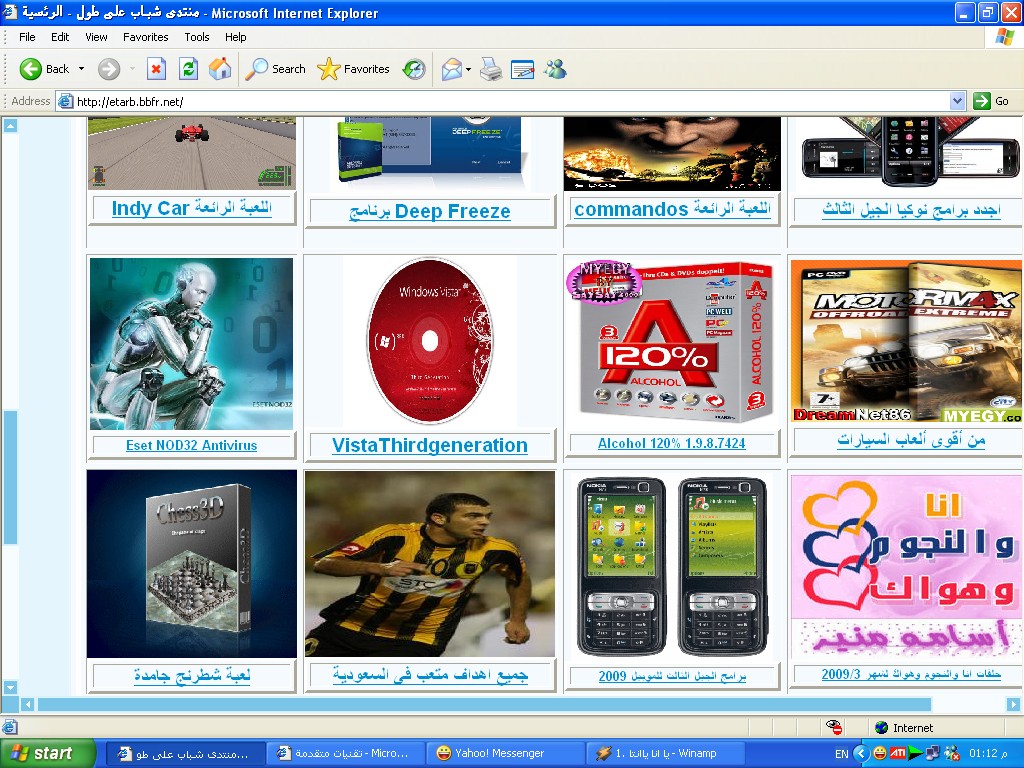This screenshot has width=1024, height=768.
Task: Click the pink hearts banner thumbnail
Action: coord(906,565)
